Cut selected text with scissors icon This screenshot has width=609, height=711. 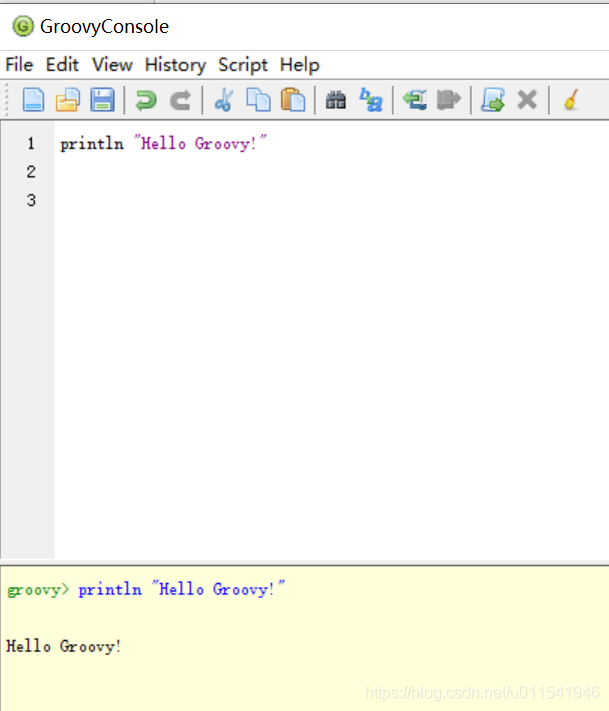(x=224, y=100)
